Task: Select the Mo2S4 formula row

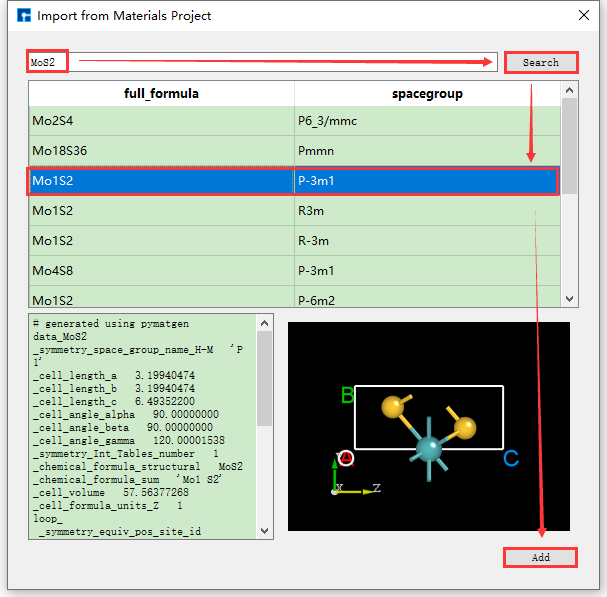Action: [161, 122]
